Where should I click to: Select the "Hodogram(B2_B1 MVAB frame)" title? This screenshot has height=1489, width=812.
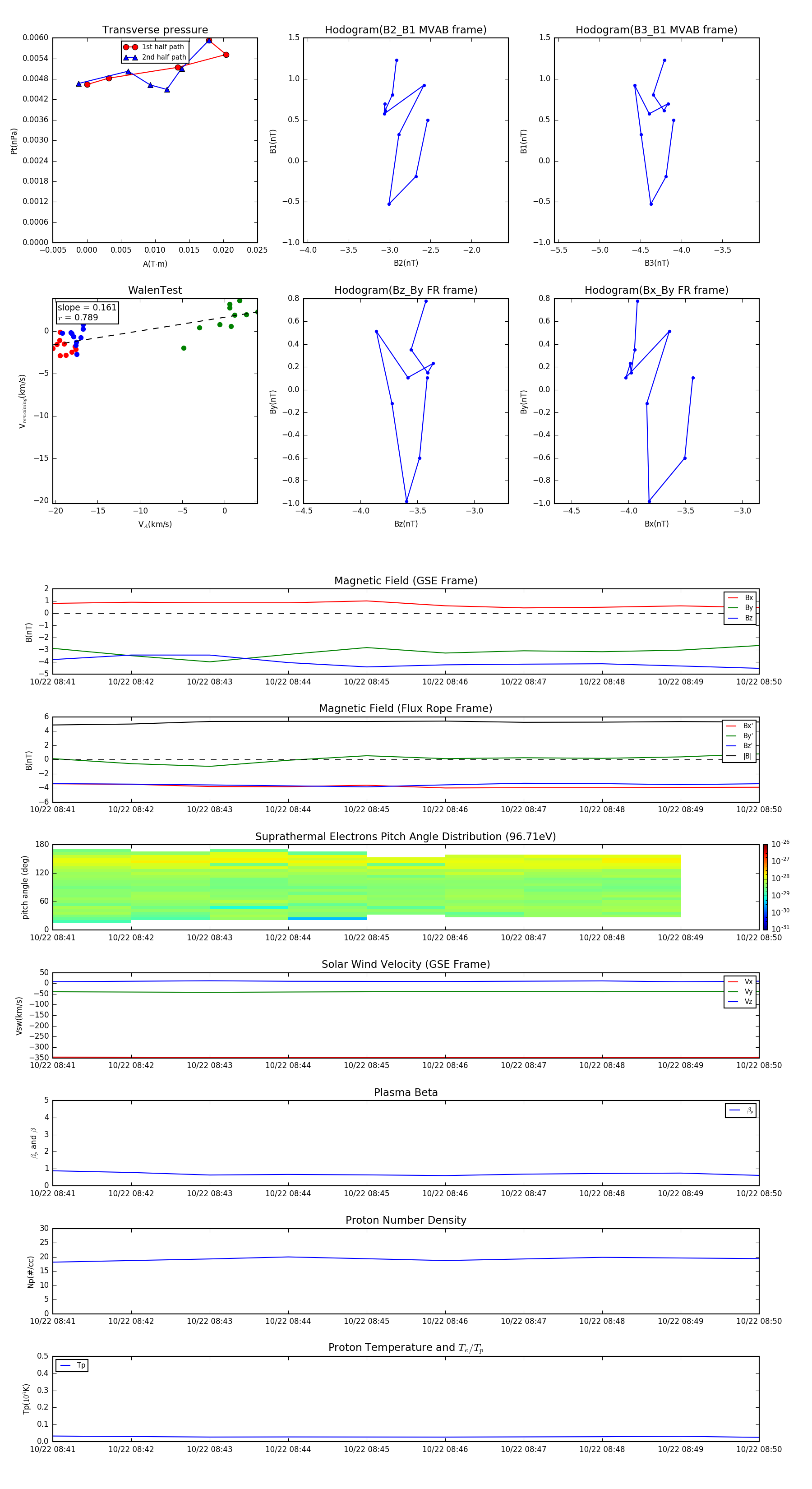point(406,30)
